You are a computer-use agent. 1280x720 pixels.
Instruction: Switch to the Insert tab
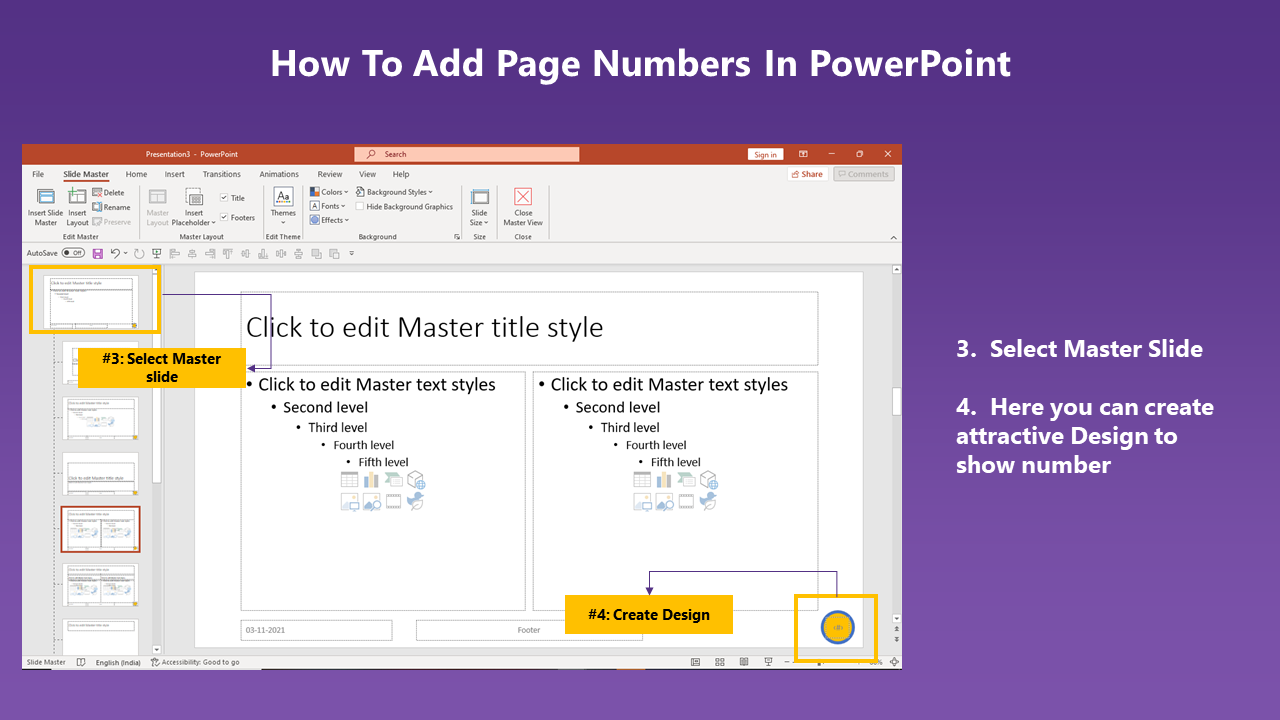175,174
